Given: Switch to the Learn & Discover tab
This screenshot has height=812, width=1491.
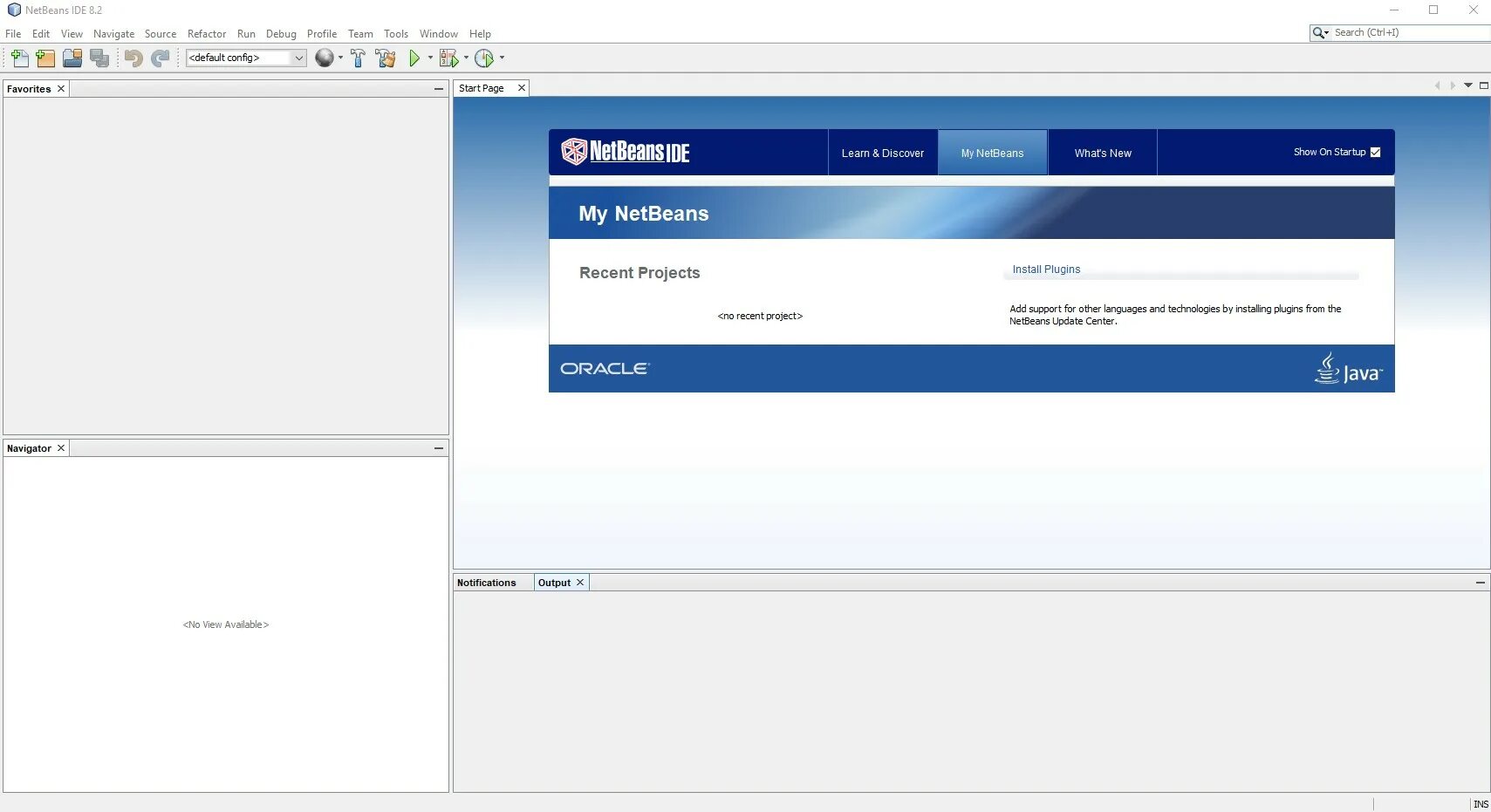Looking at the screenshot, I should pos(883,153).
